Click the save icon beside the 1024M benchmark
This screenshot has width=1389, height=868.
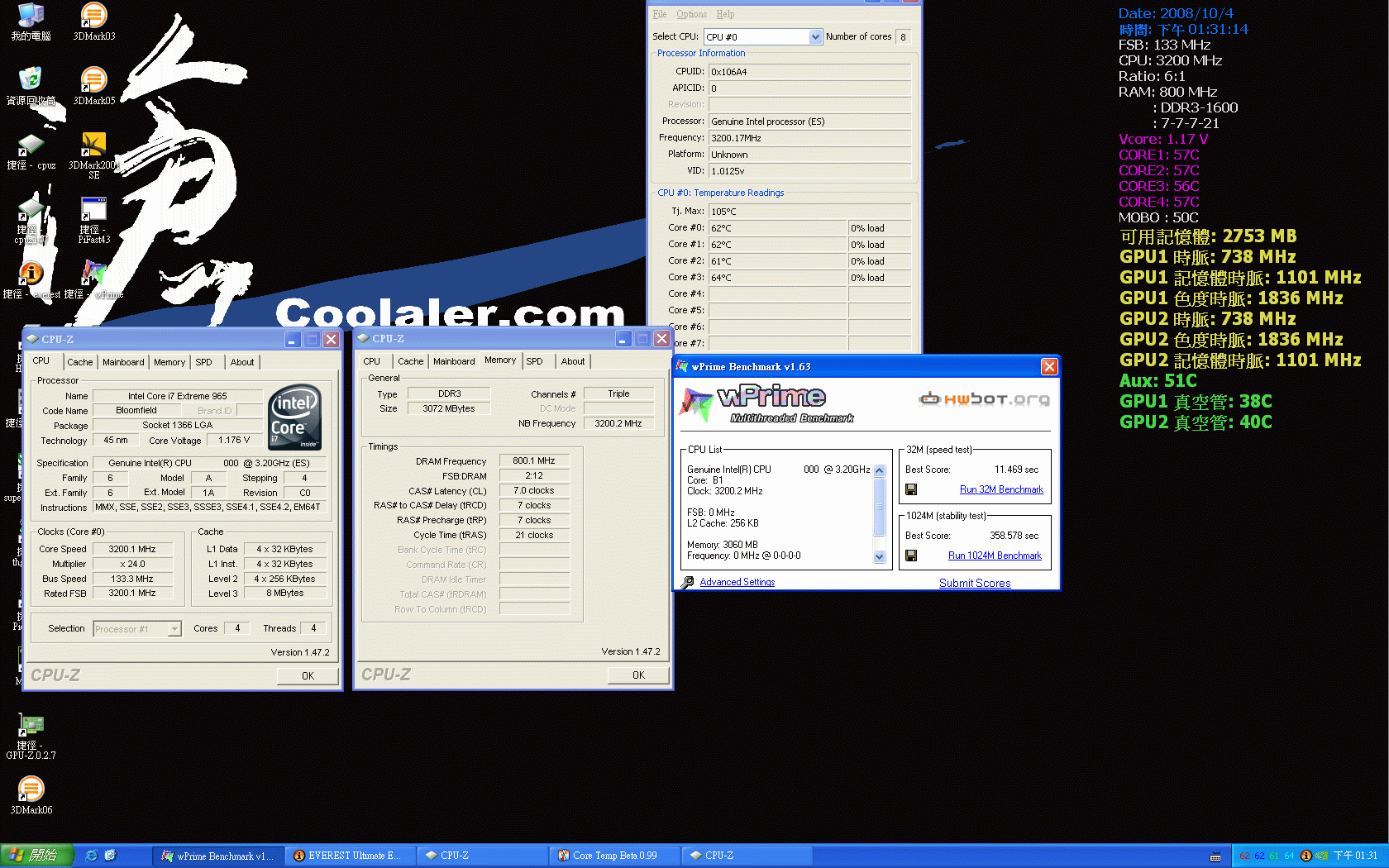(x=911, y=556)
